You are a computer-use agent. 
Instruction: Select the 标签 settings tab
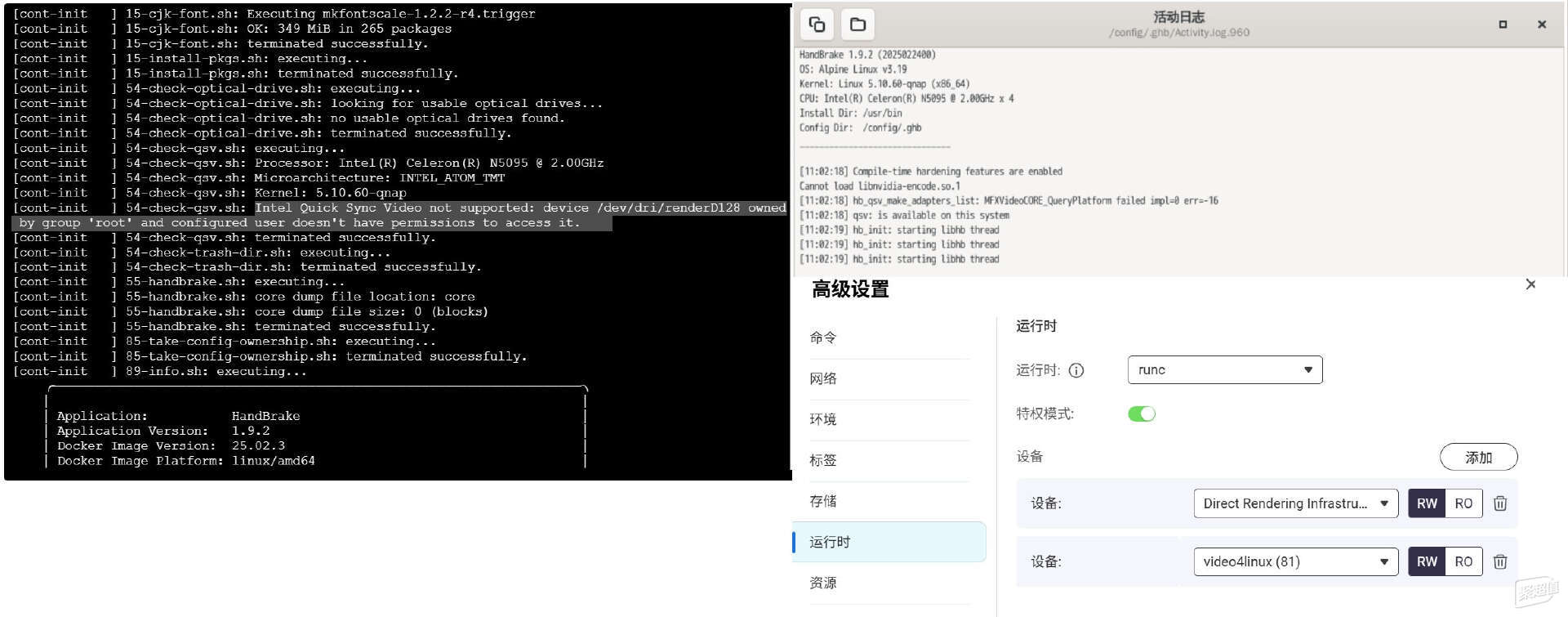coord(889,460)
